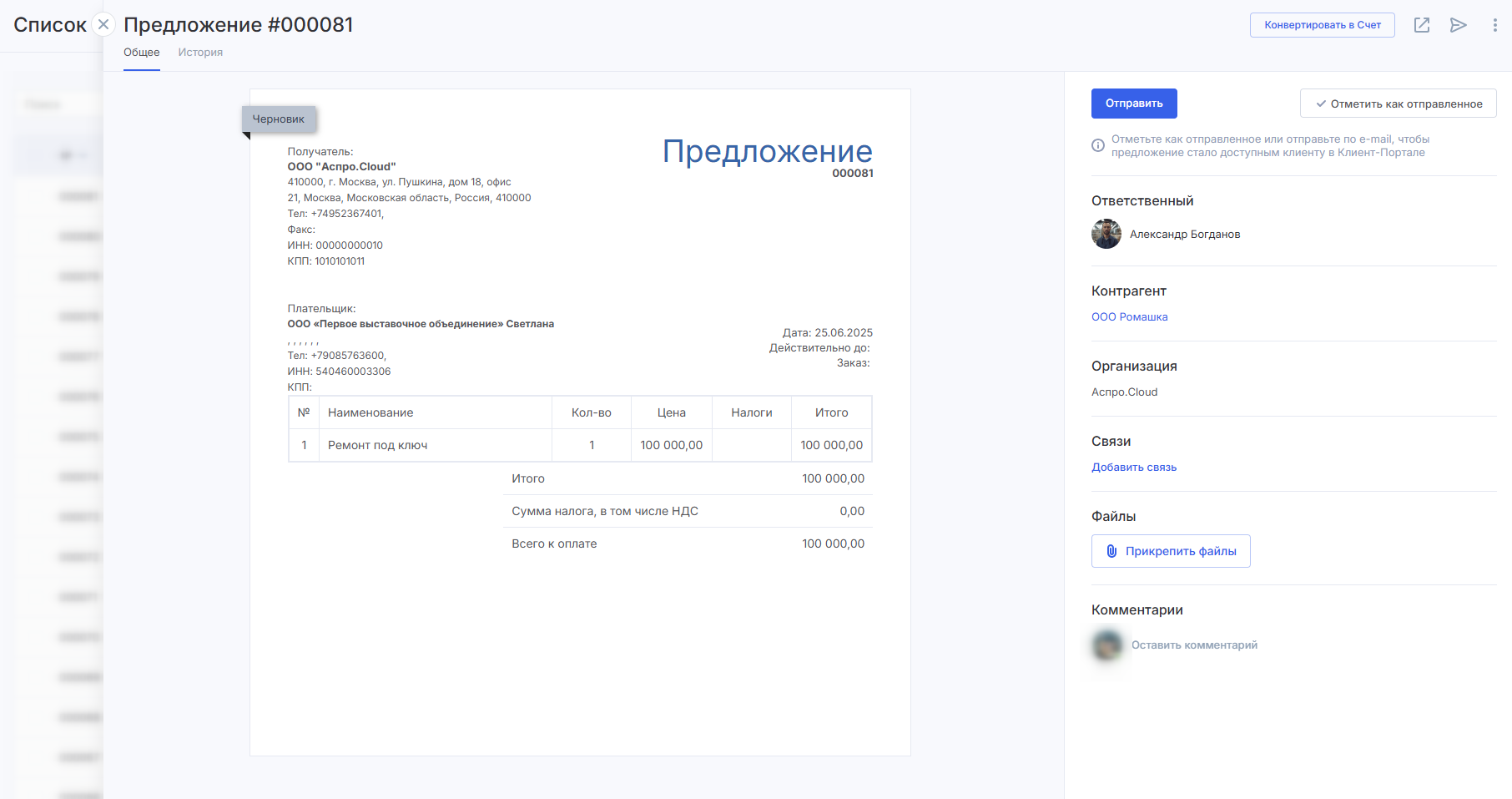Focus the Оставить комментарий field

pos(1194,645)
